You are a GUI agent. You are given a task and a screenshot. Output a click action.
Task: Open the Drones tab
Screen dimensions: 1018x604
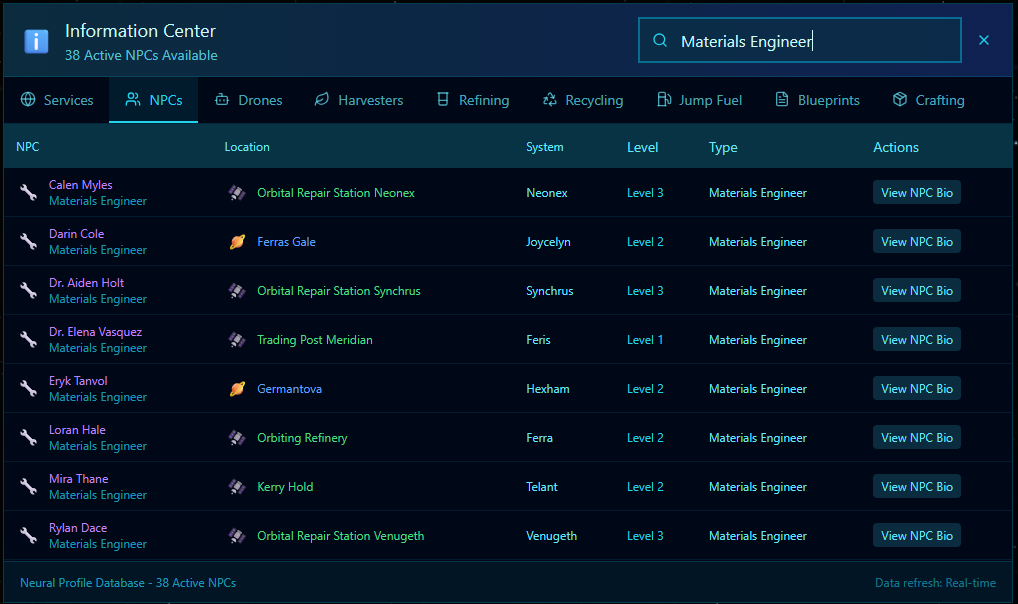(248, 100)
